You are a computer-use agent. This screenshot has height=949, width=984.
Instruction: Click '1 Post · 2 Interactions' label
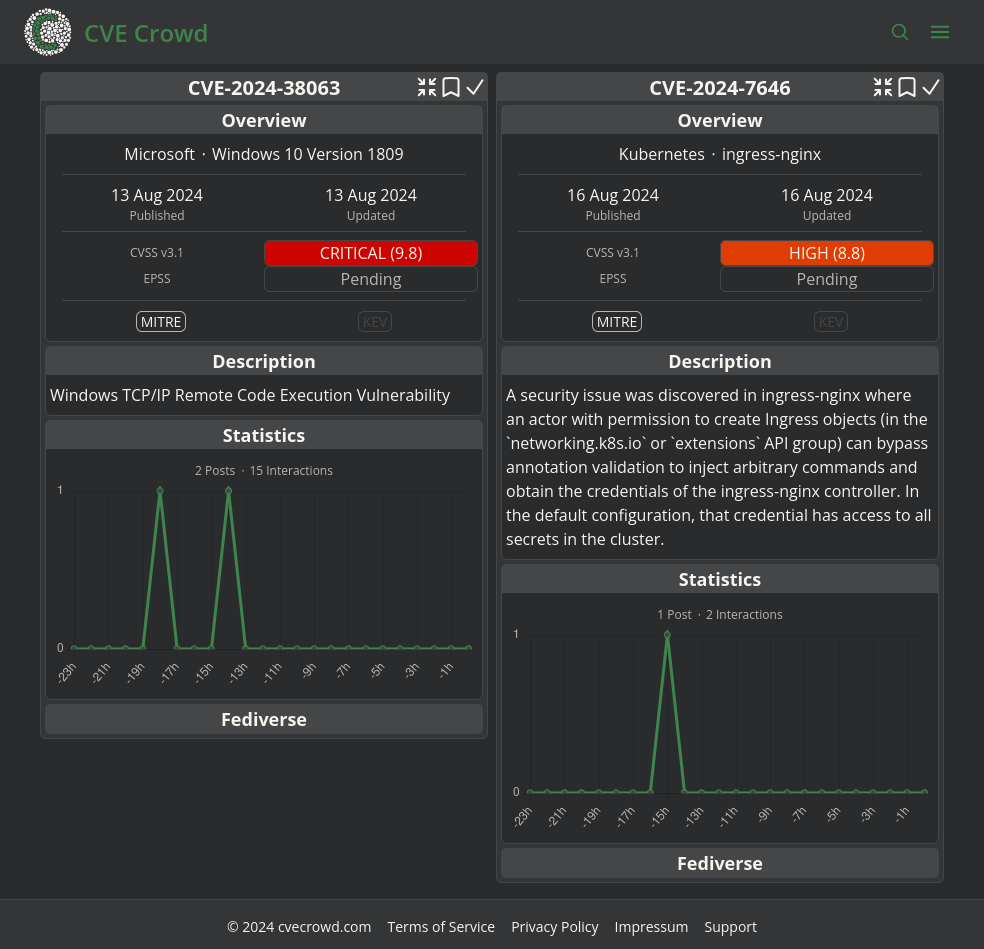pyautogui.click(x=720, y=614)
